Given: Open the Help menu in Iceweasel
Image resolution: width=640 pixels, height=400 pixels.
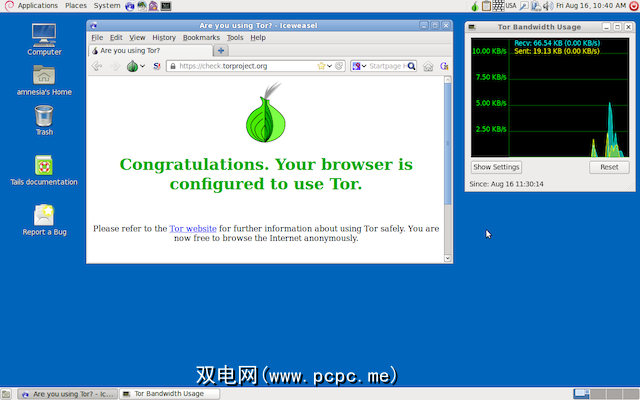Looking at the screenshot, I should click(258, 38).
